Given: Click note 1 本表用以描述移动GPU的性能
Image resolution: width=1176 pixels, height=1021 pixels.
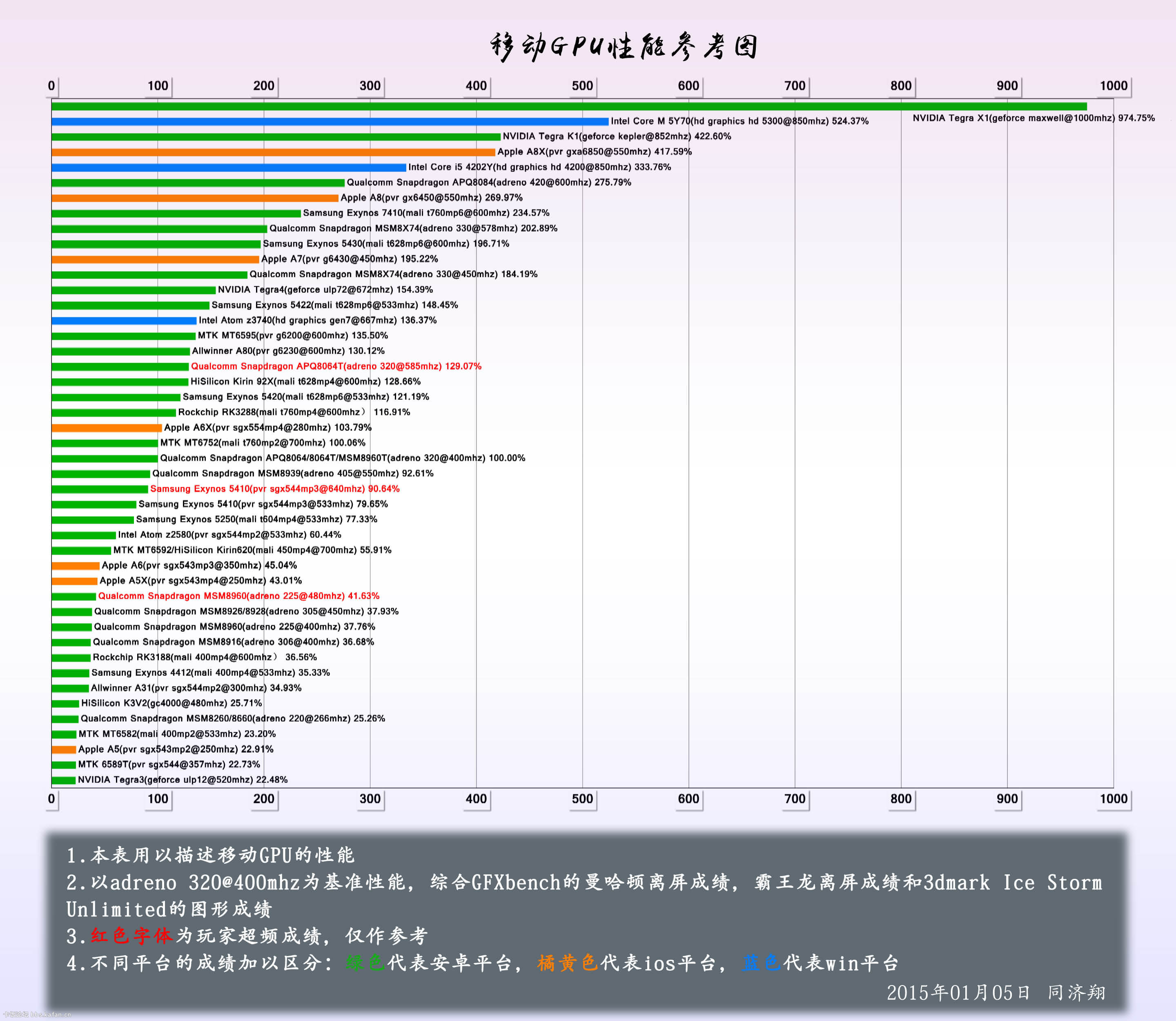Looking at the screenshot, I should [x=210, y=855].
